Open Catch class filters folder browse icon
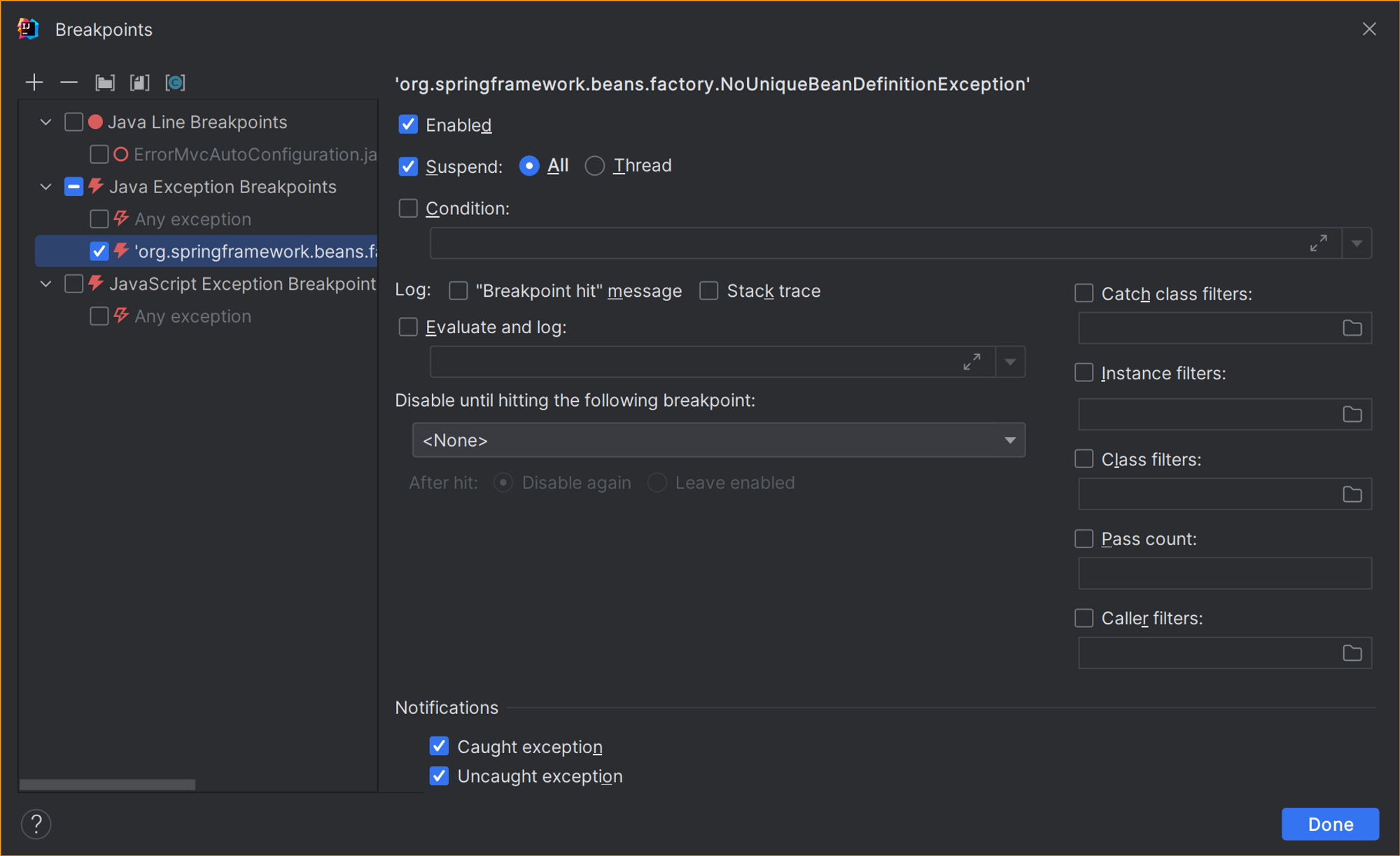Image resolution: width=1400 pixels, height=856 pixels. 1352,328
